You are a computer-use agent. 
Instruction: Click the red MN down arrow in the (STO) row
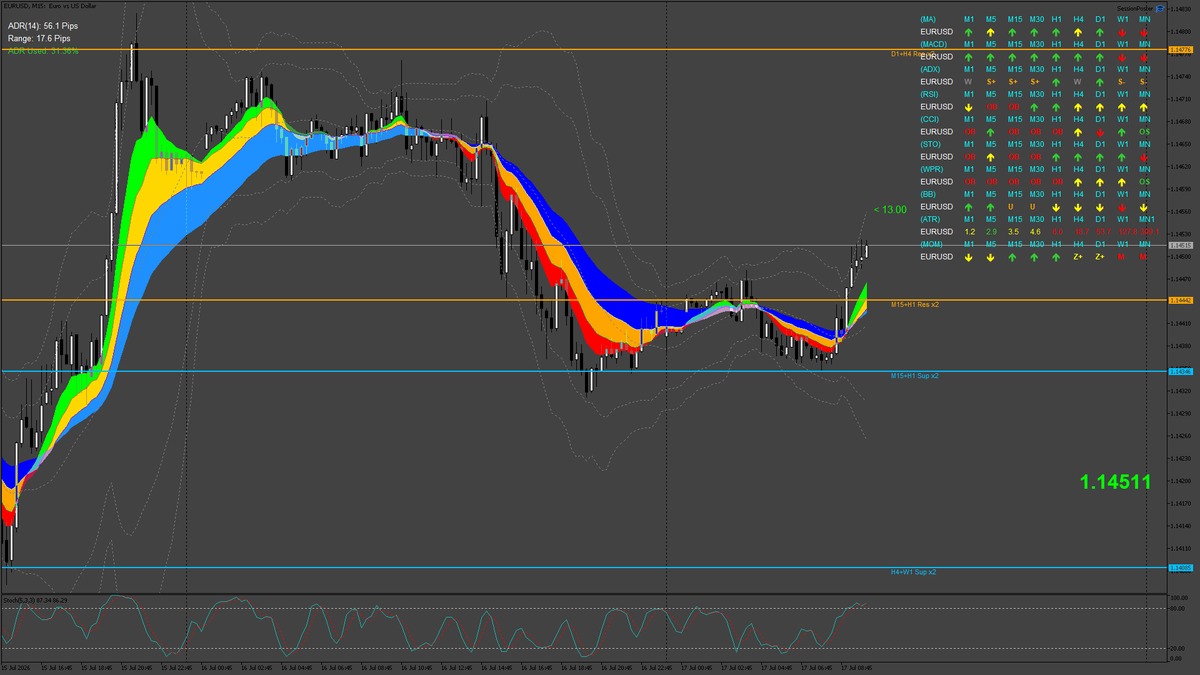point(1144,157)
